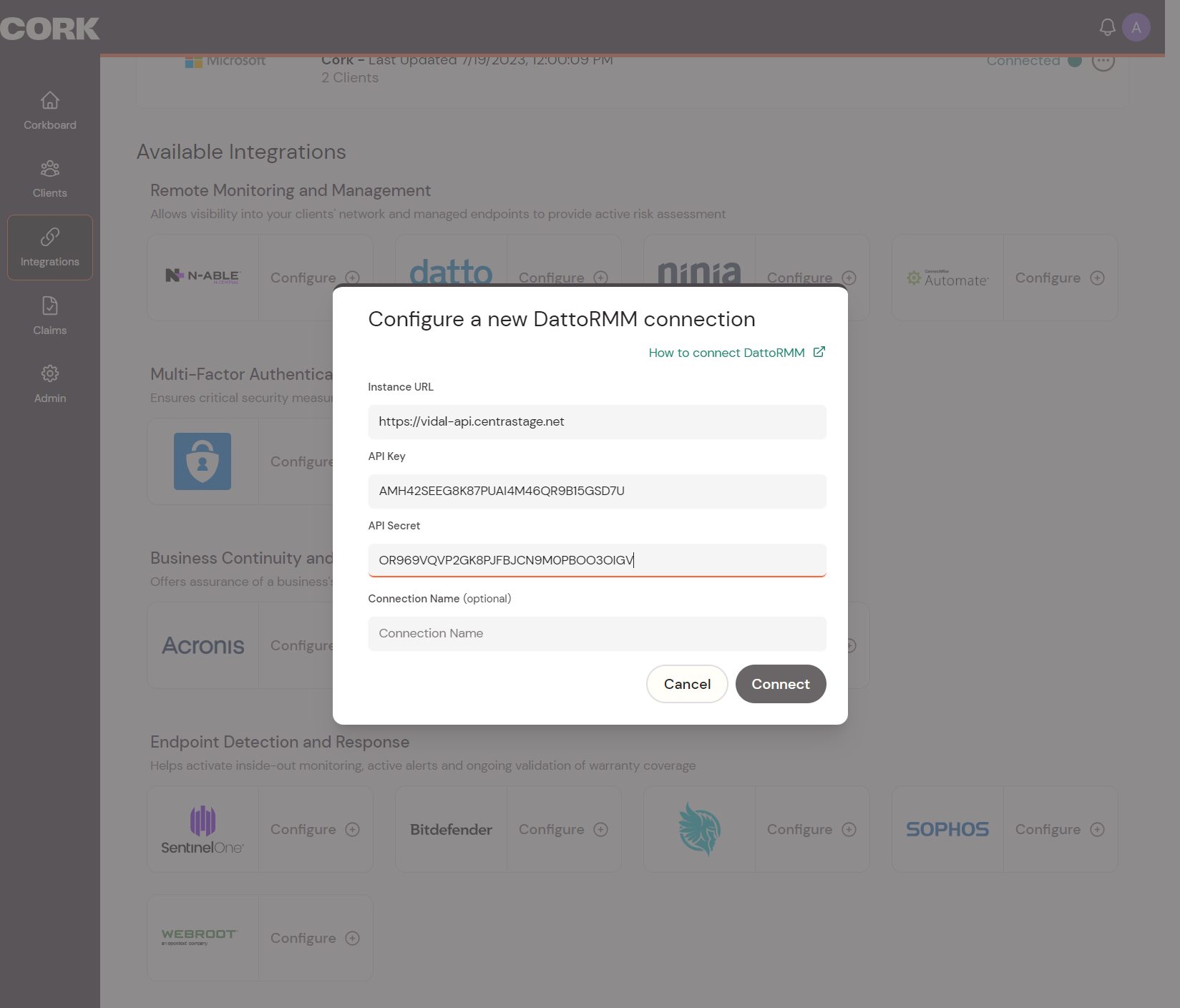1180x1008 pixels.
Task: Click the Connection Name field
Action: tap(597, 633)
